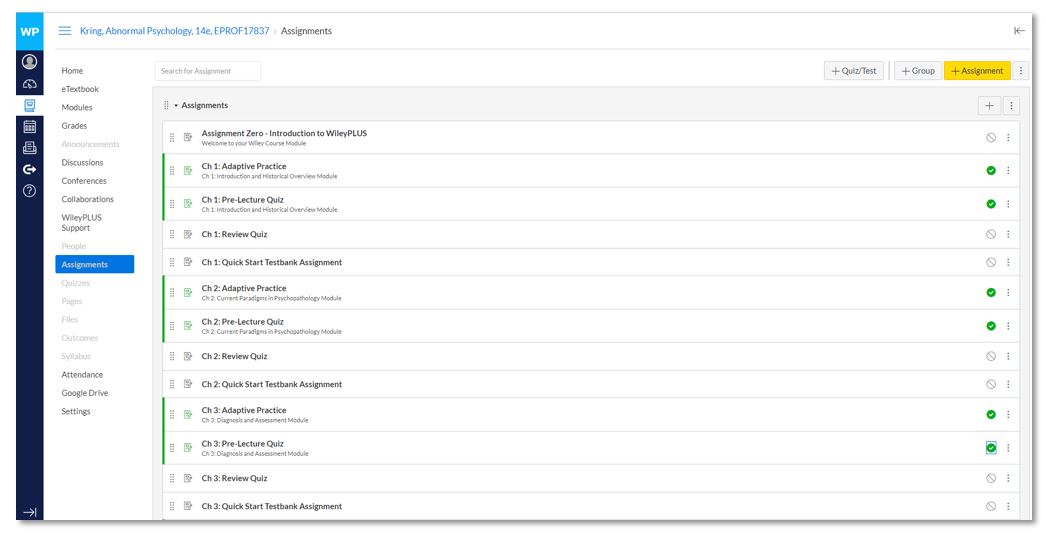Open Attendance in the course navigation
1046x535 pixels.
tap(82, 375)
